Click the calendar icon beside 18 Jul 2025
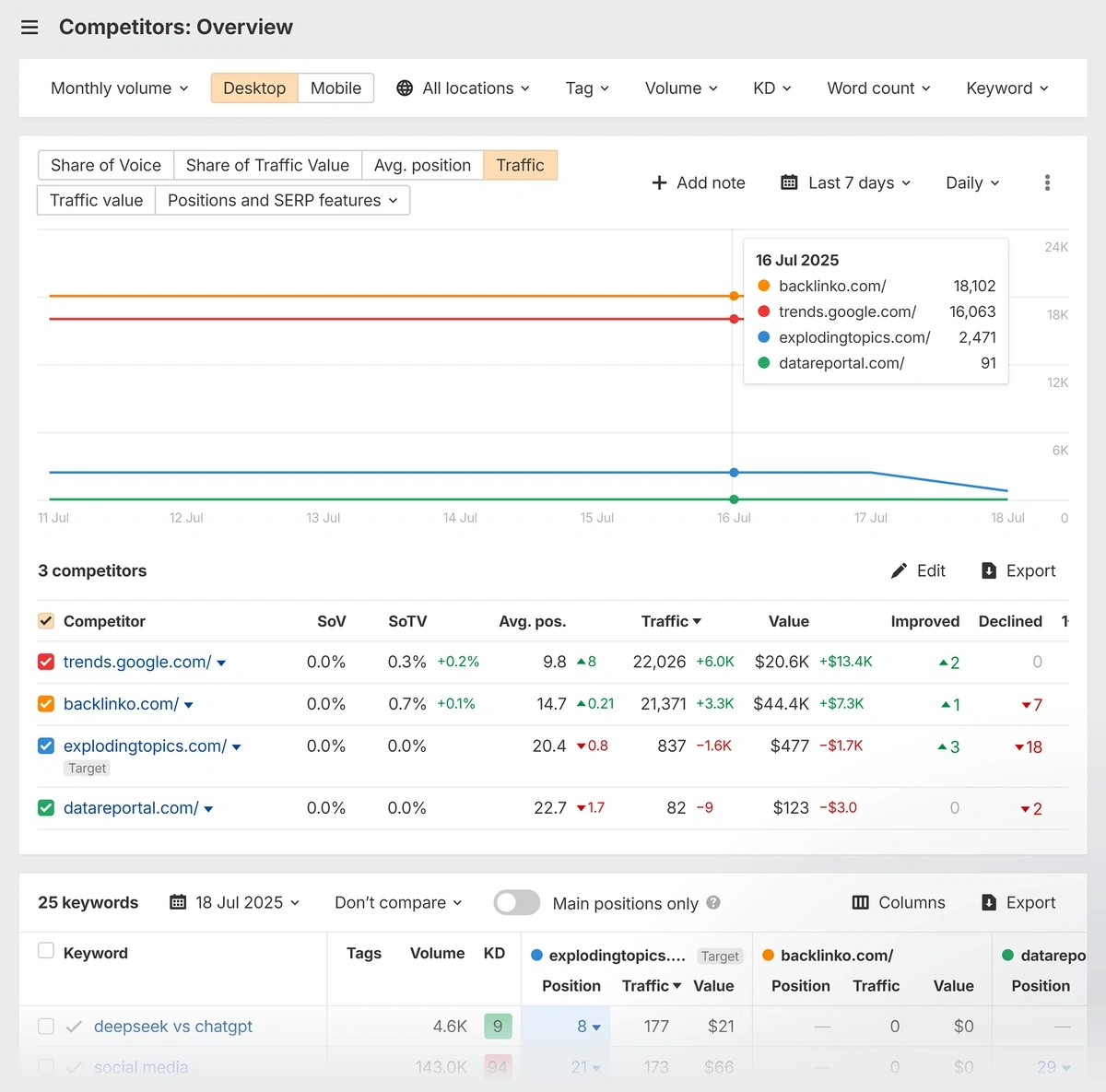 [178, 902]
